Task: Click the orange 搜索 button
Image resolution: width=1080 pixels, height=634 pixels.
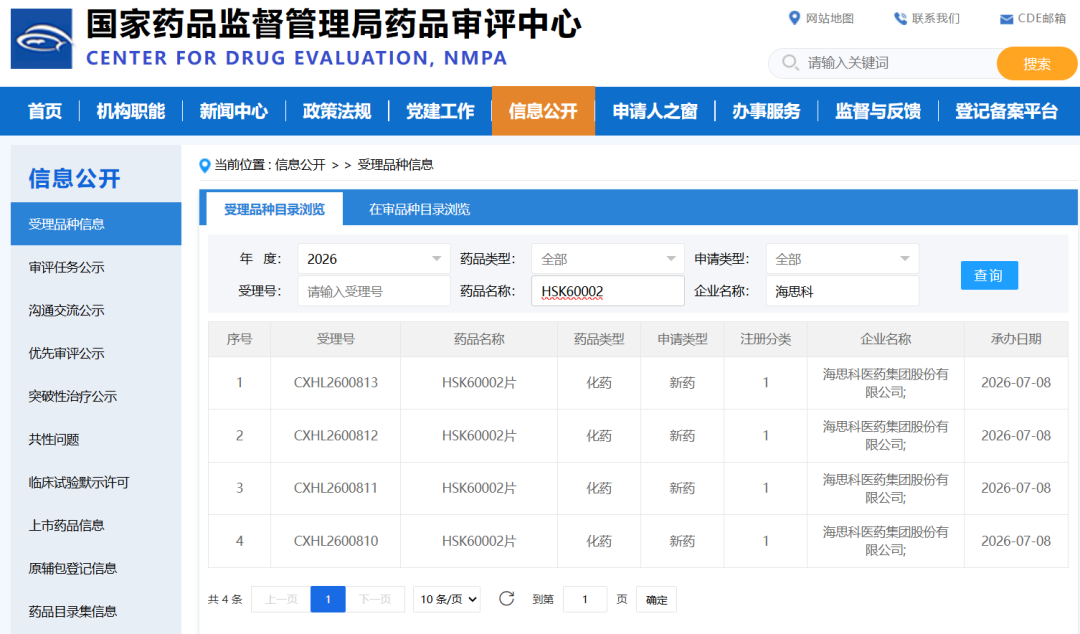Action: pos(1037,64)
